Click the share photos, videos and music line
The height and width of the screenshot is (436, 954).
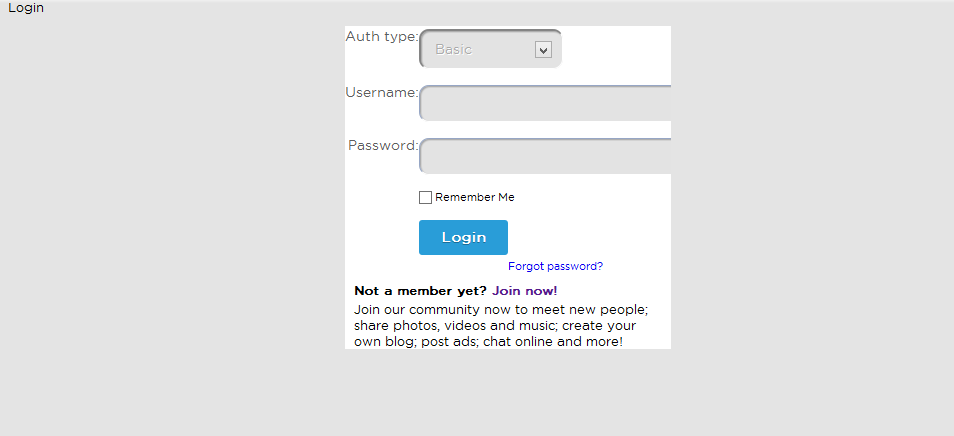tap(495, 325)
